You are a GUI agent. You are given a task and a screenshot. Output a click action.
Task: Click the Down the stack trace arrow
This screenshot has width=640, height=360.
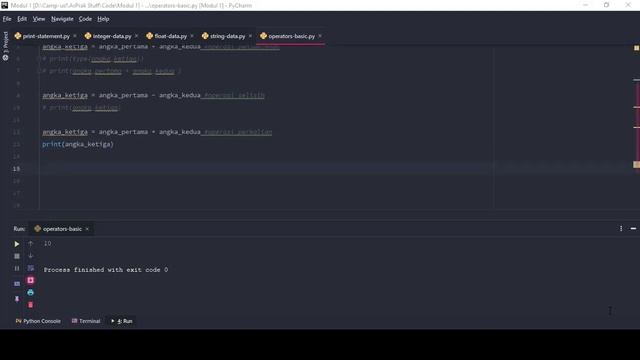tap(31, 256)
